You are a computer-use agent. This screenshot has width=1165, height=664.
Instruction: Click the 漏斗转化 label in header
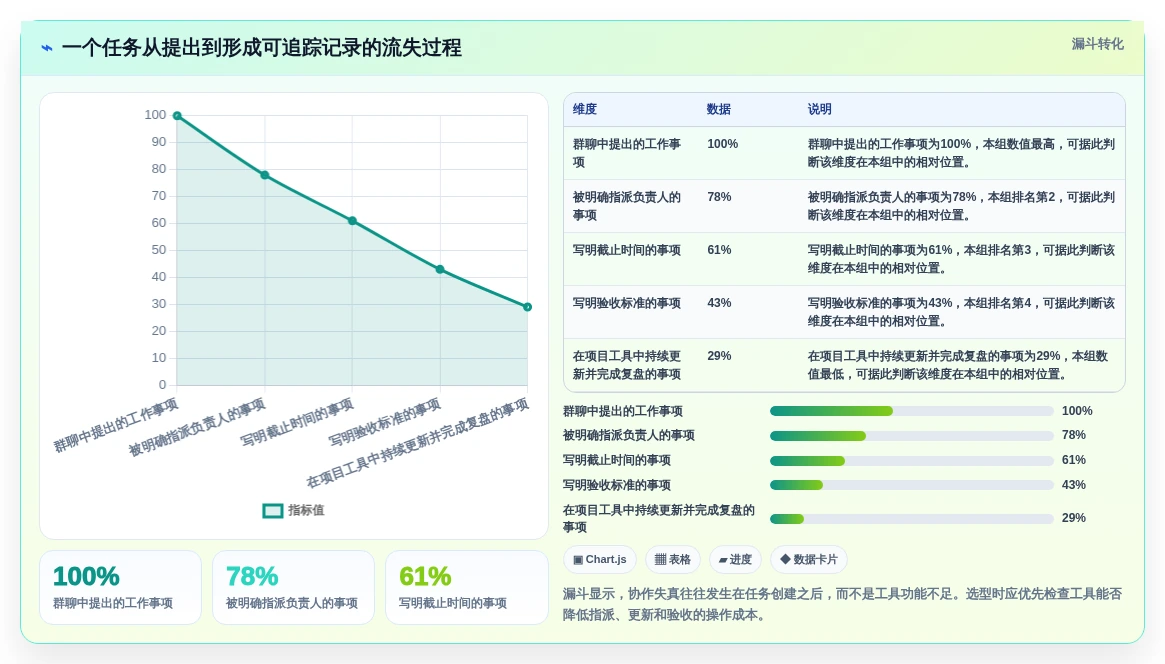click(1097, 44)
